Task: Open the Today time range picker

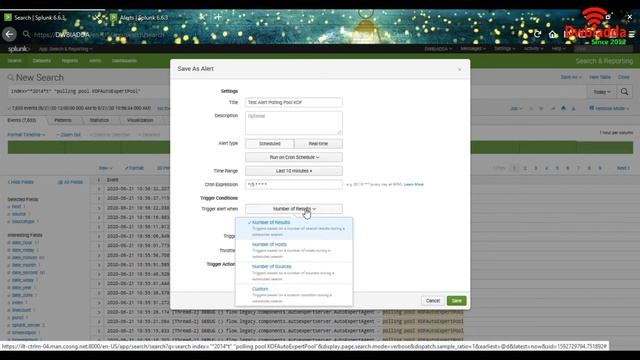Action: (x=602, y=92)
